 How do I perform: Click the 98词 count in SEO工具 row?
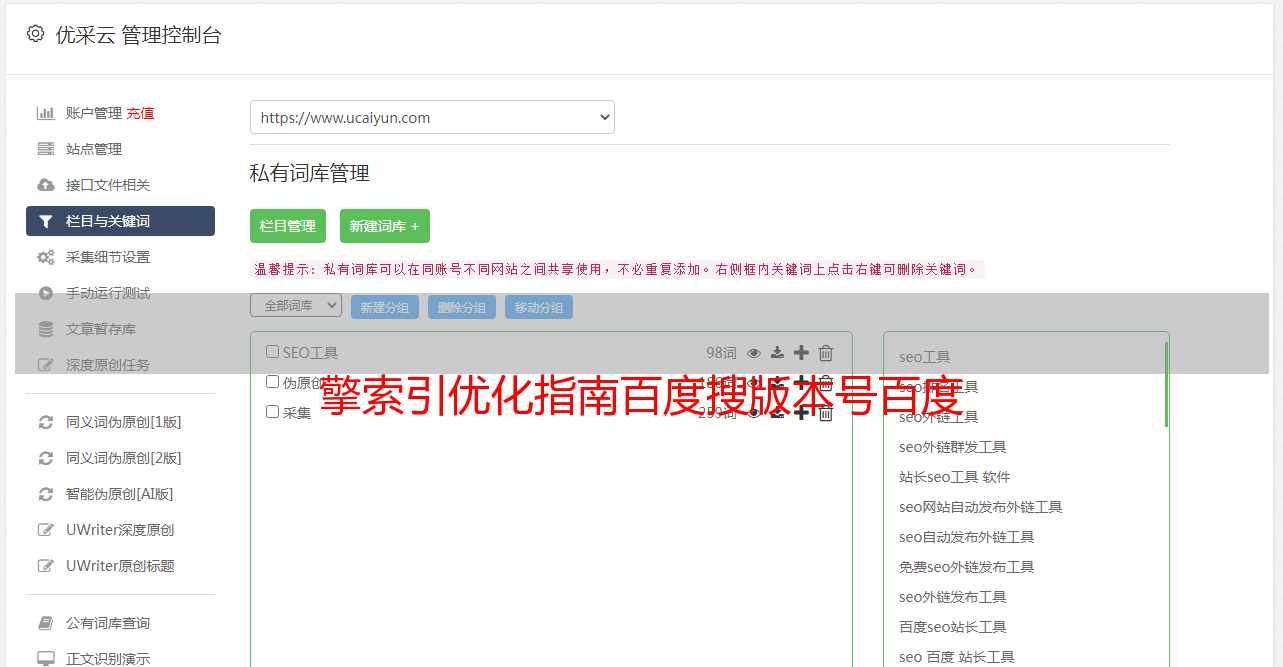pos(721,352)
